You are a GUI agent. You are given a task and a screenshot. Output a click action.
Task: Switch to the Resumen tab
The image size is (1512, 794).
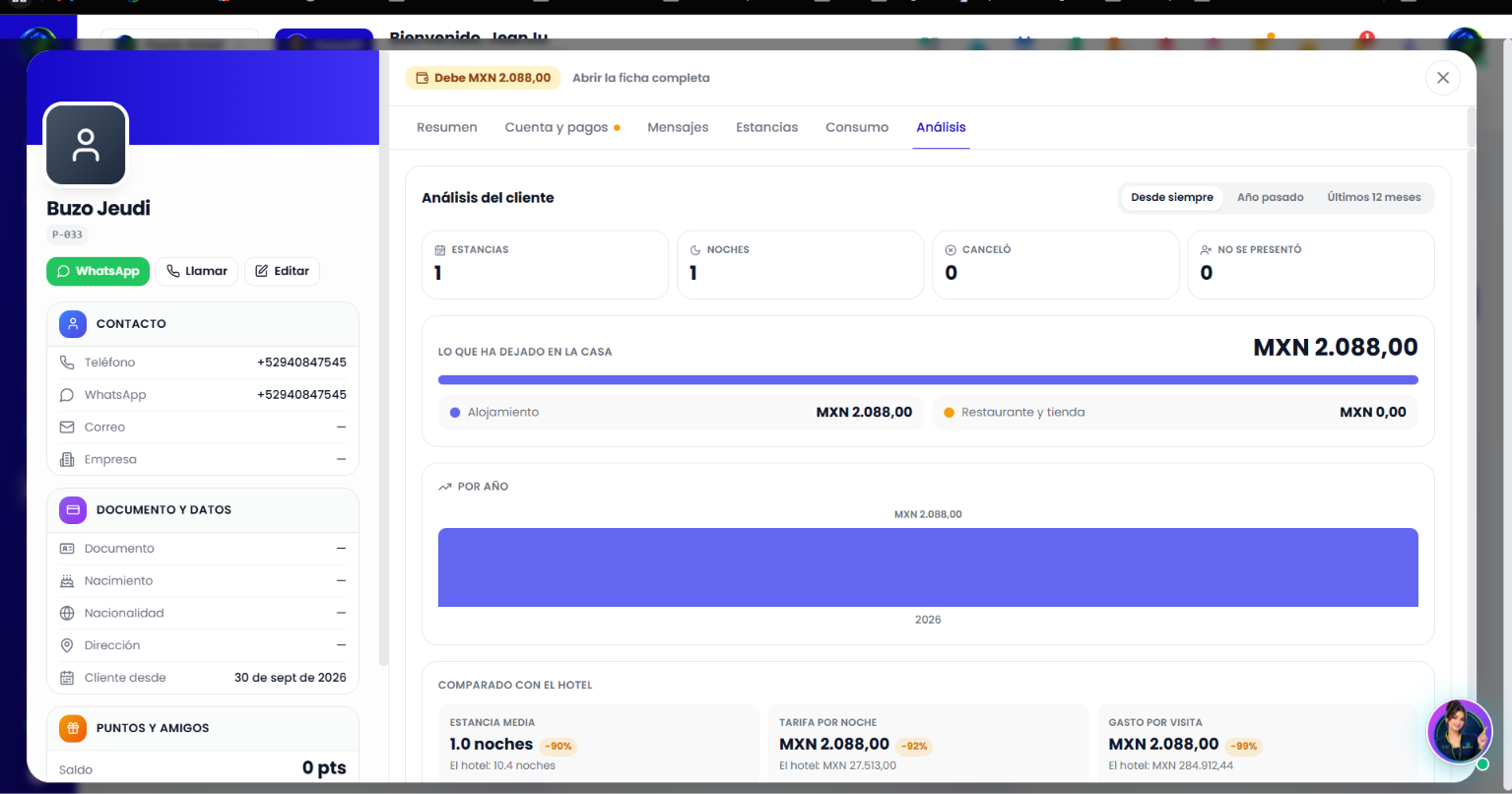[x=447, y=127]
